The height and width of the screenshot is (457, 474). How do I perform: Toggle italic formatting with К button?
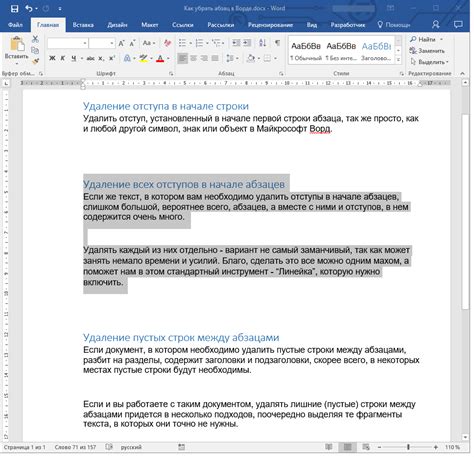click(x=63, y=58)
